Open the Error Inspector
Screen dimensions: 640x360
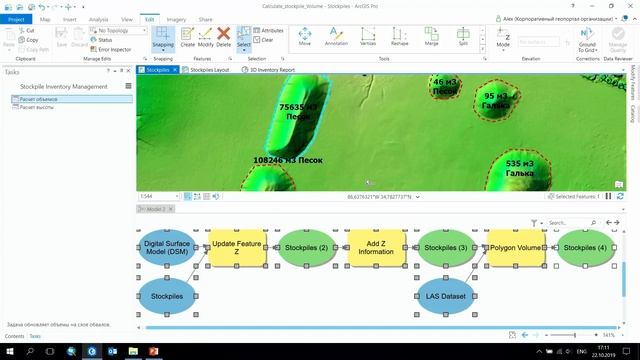(111, 49)
